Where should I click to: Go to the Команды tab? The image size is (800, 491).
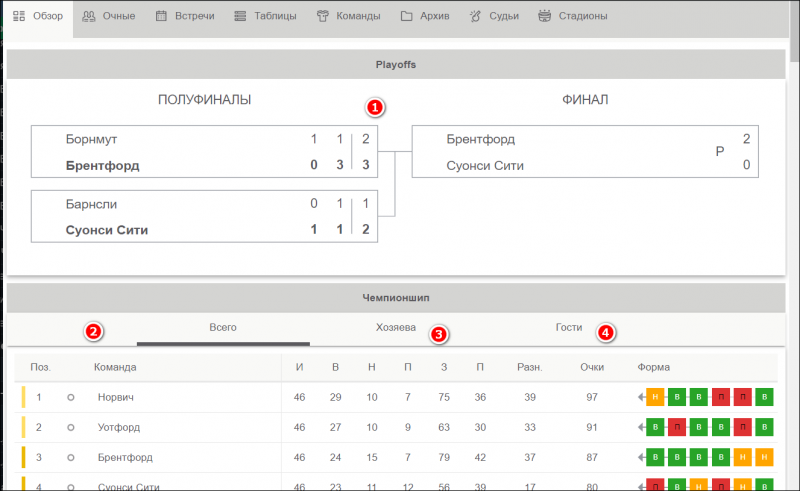point(349,16)
